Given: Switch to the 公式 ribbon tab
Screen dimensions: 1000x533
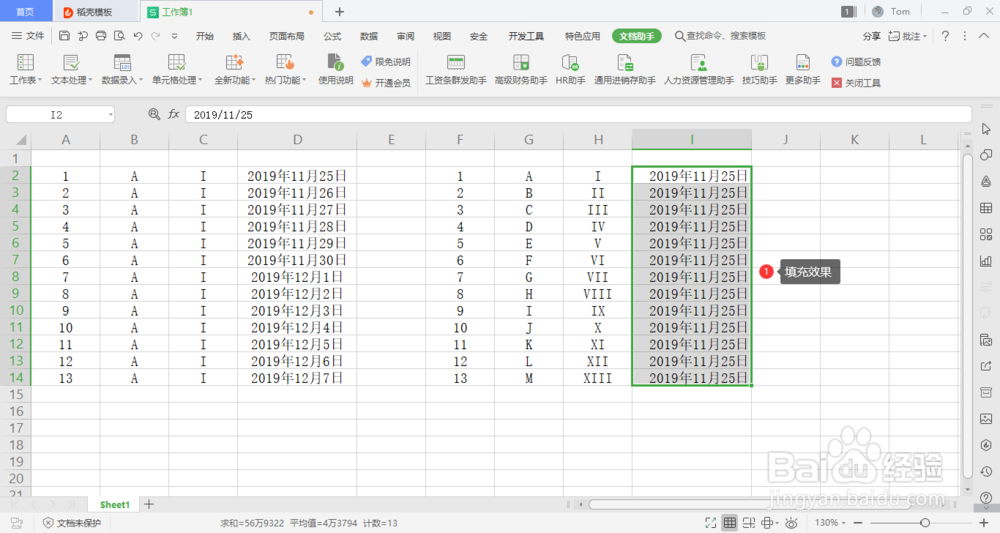Looking at the screenshot, I should (332, 36).
